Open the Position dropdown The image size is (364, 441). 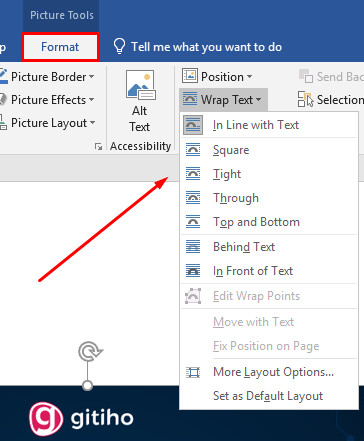(217, 76)
